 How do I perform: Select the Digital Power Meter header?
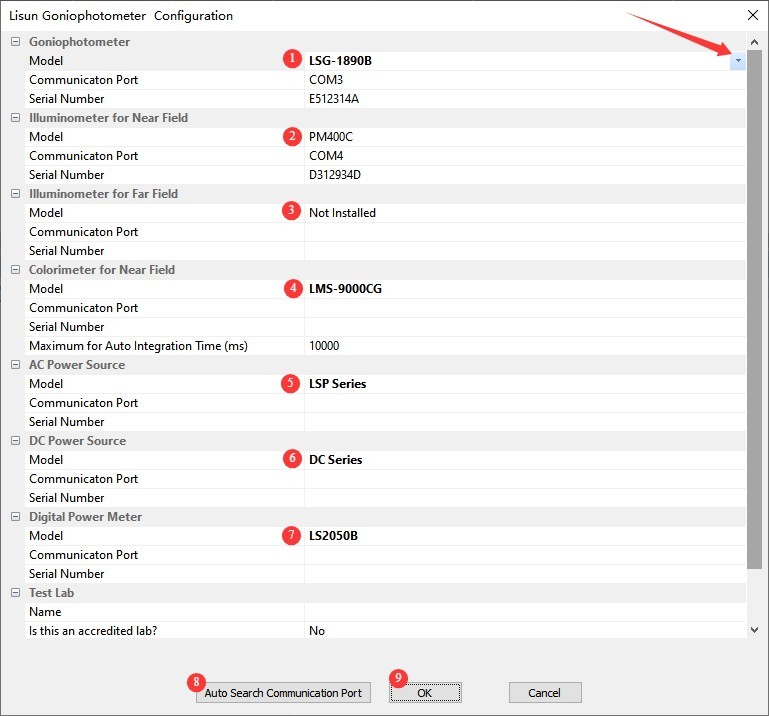pyautogui.click(x=85, y=517)
